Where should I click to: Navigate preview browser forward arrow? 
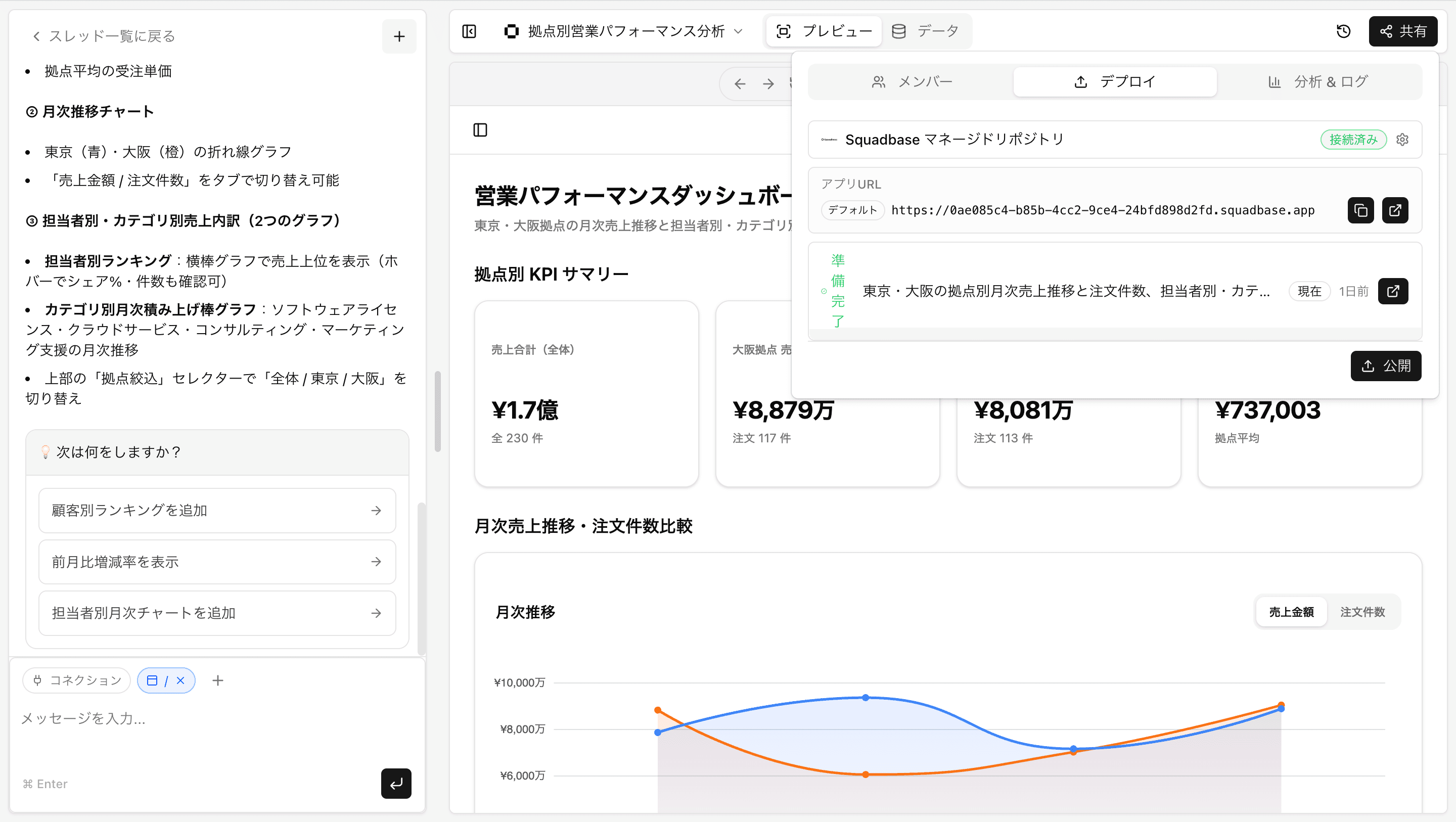pos(768,84)
